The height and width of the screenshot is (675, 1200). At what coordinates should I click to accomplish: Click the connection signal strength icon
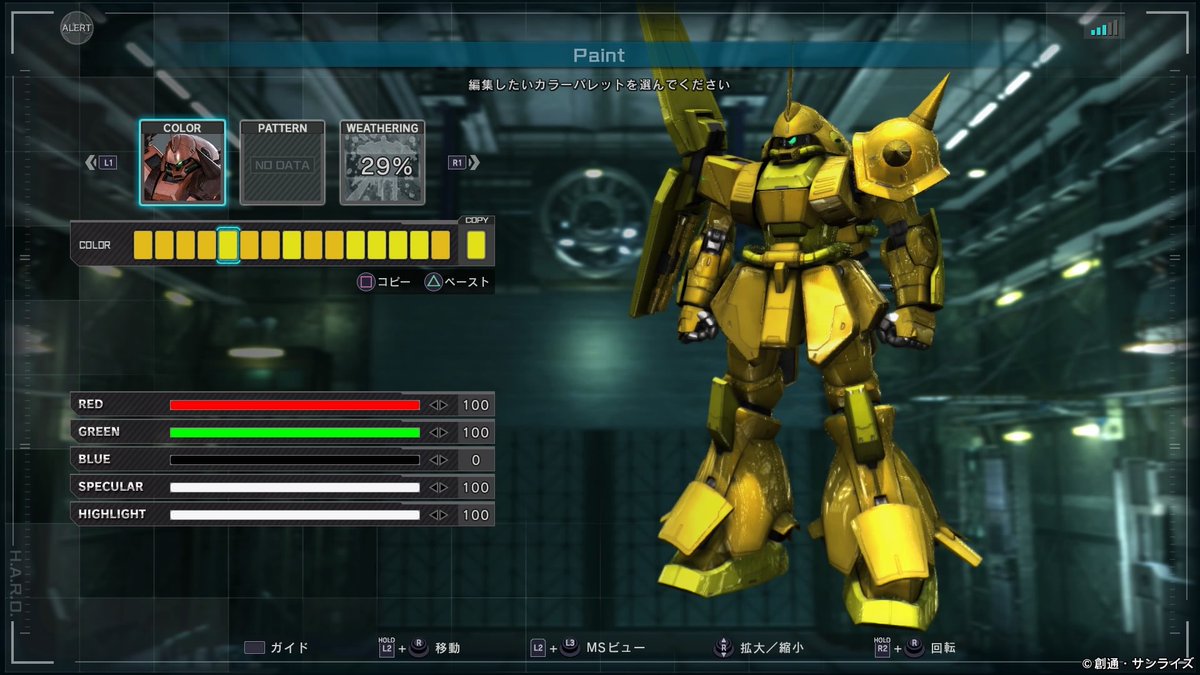[x=1104, y=29]
